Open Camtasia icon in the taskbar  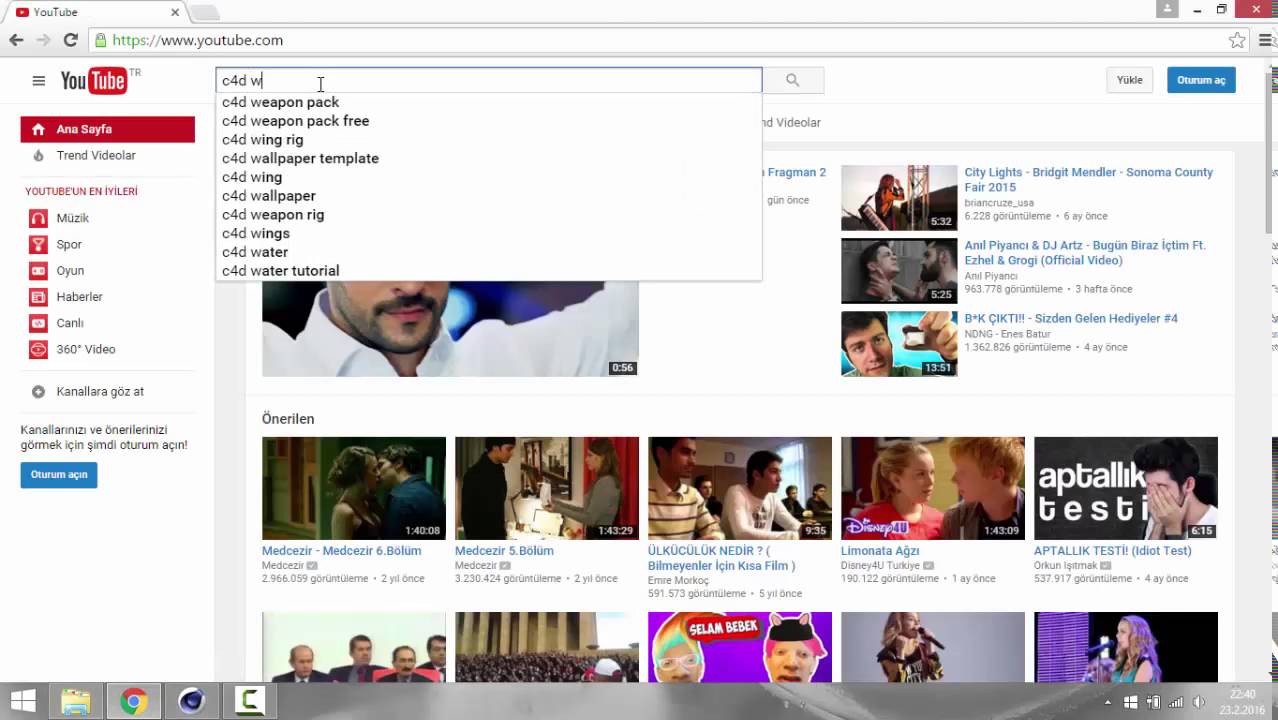point(249,702)
